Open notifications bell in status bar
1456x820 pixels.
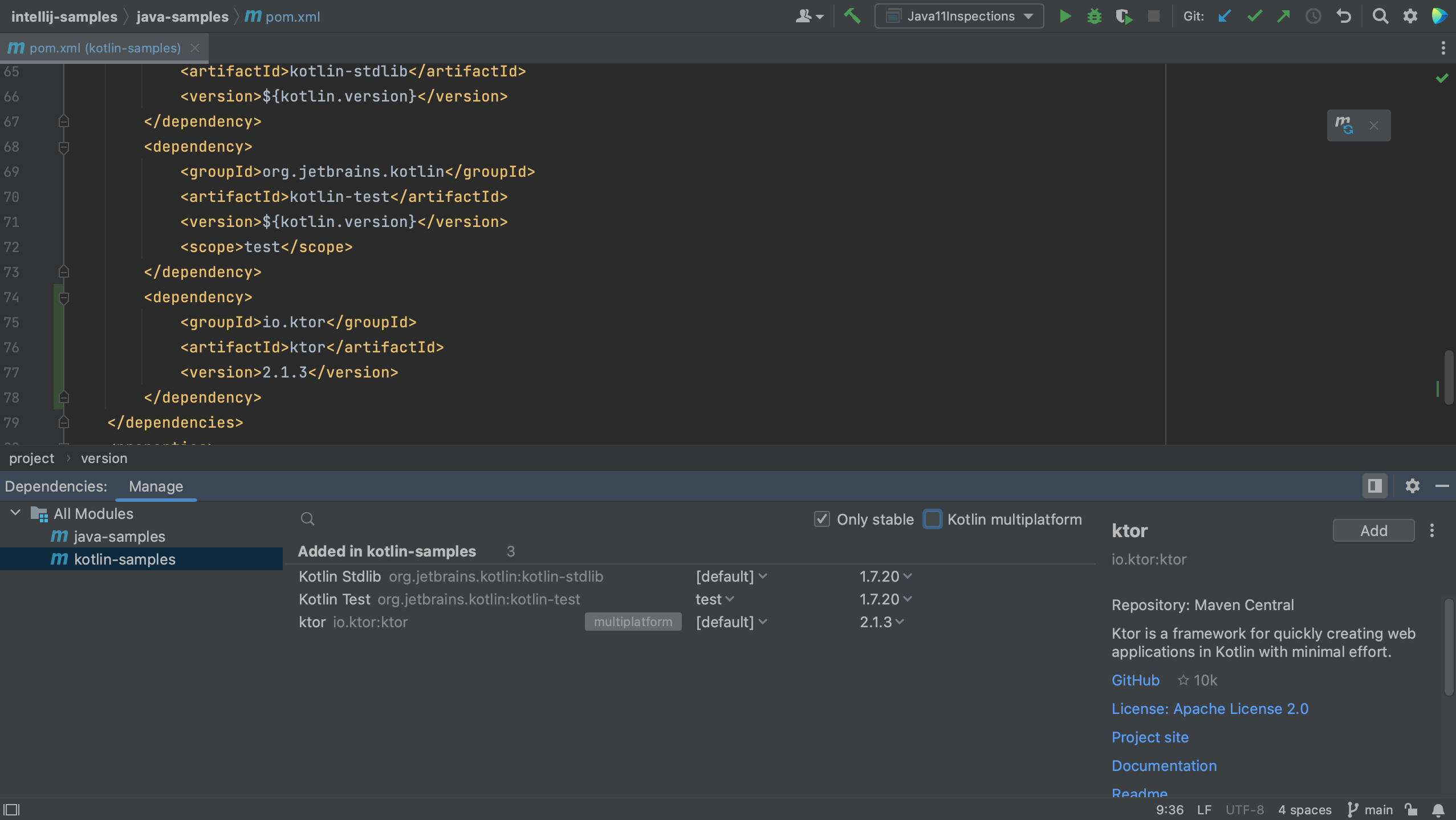1438,810
